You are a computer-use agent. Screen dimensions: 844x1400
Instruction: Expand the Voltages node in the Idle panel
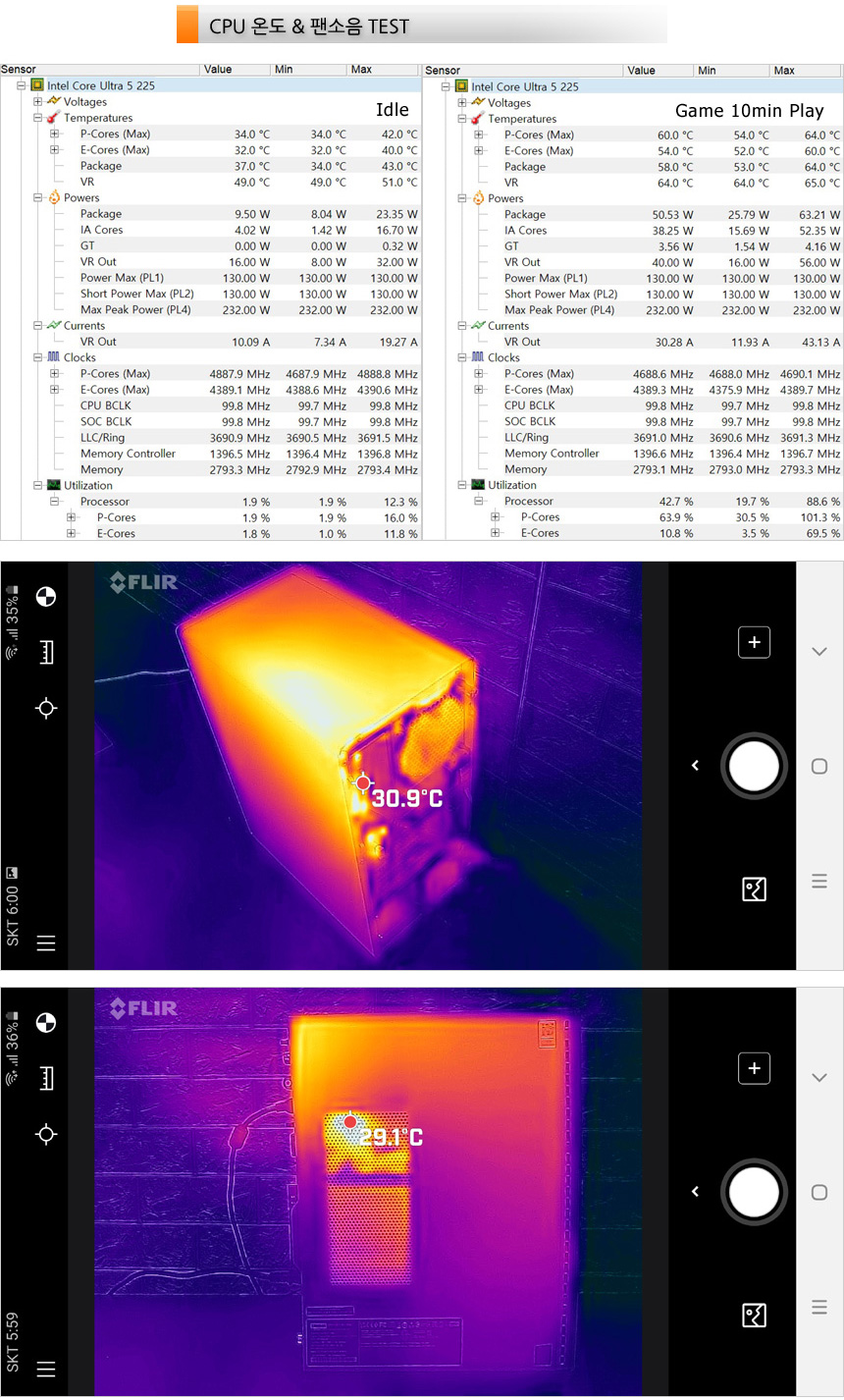[37, 102]
